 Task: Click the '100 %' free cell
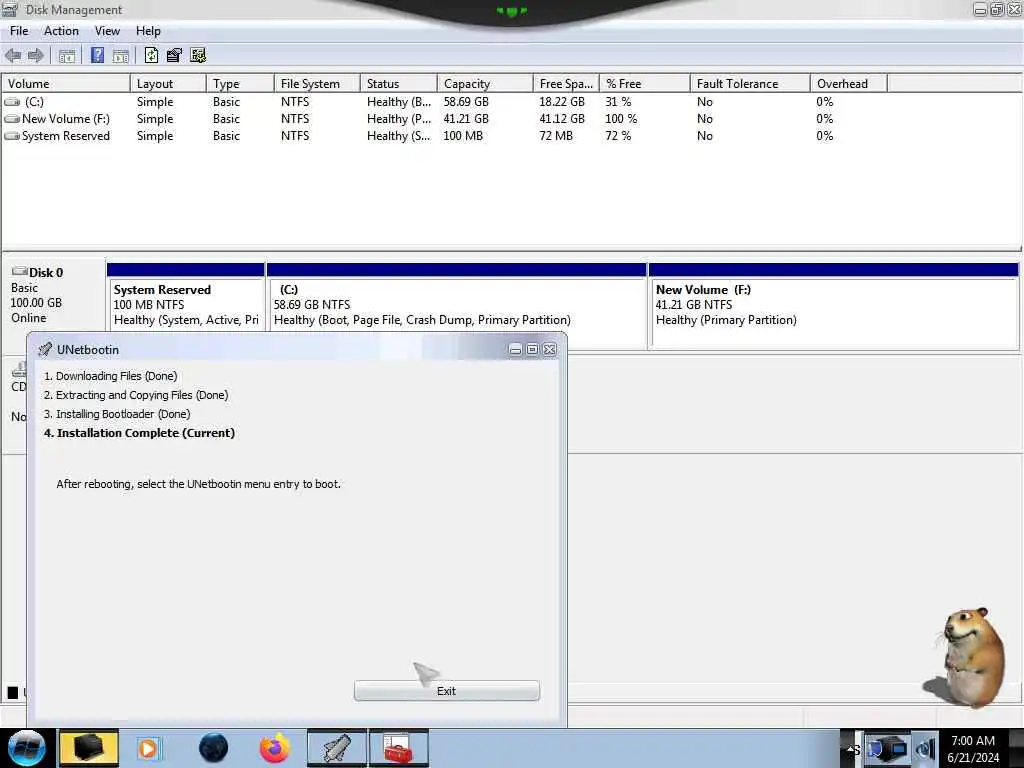point(620,119)
